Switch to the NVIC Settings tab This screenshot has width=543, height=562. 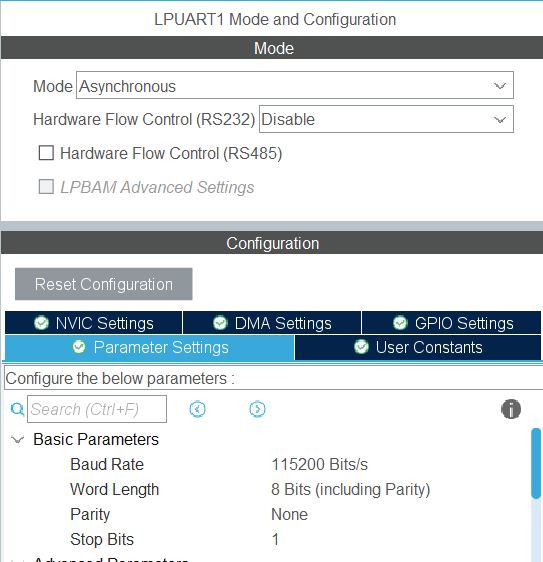94,323
